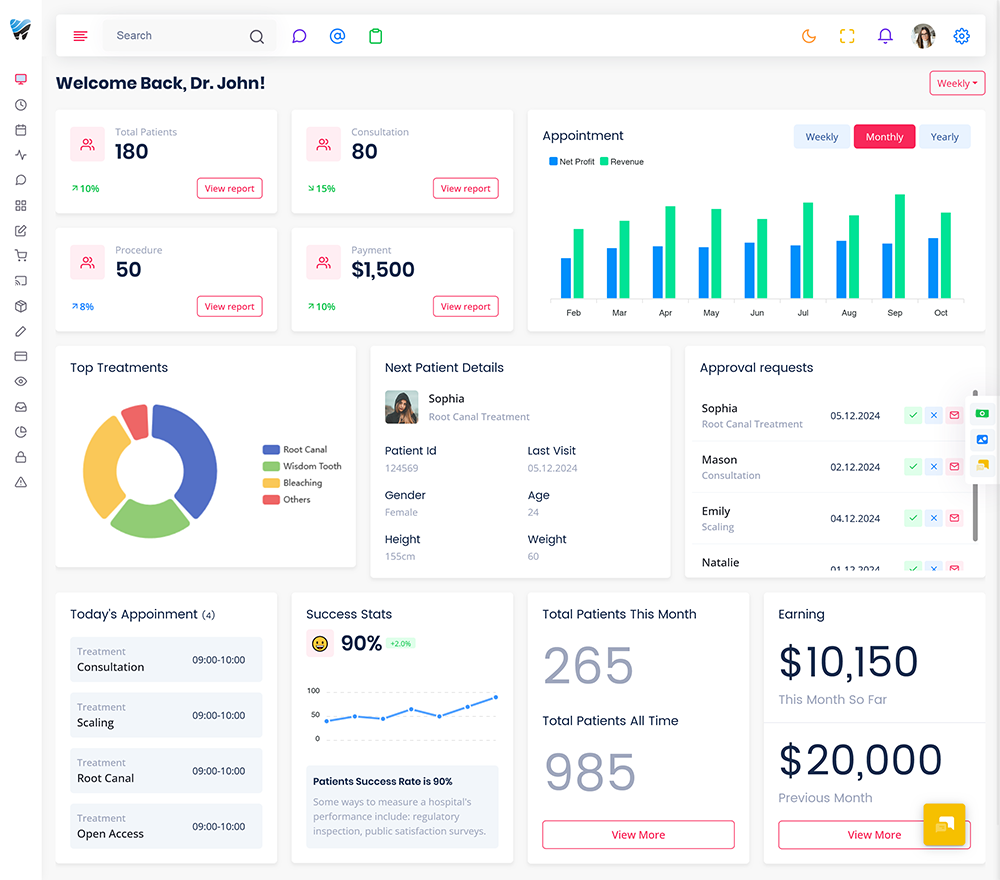The height and width of the screenshot is (880, 1000).
Task: Open the chat bubble icon in top bar
Action: (x=299, y=36)
